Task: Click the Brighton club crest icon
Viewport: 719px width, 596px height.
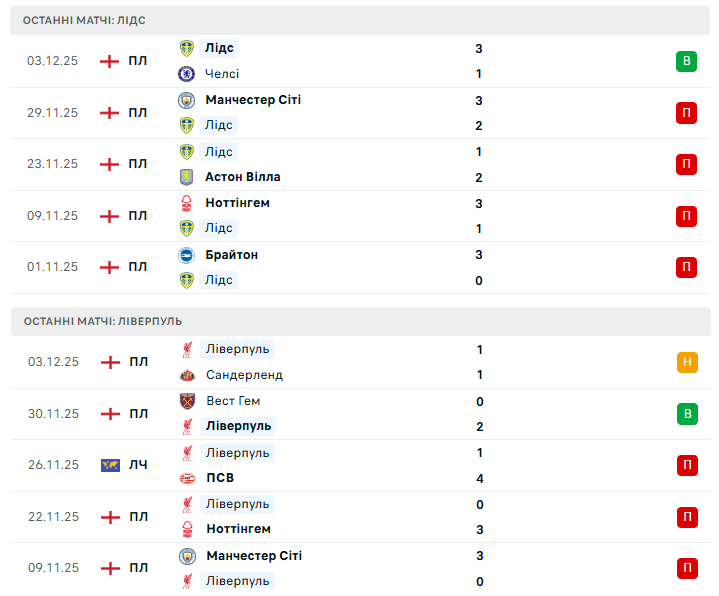Action: [x=186, y=255]
